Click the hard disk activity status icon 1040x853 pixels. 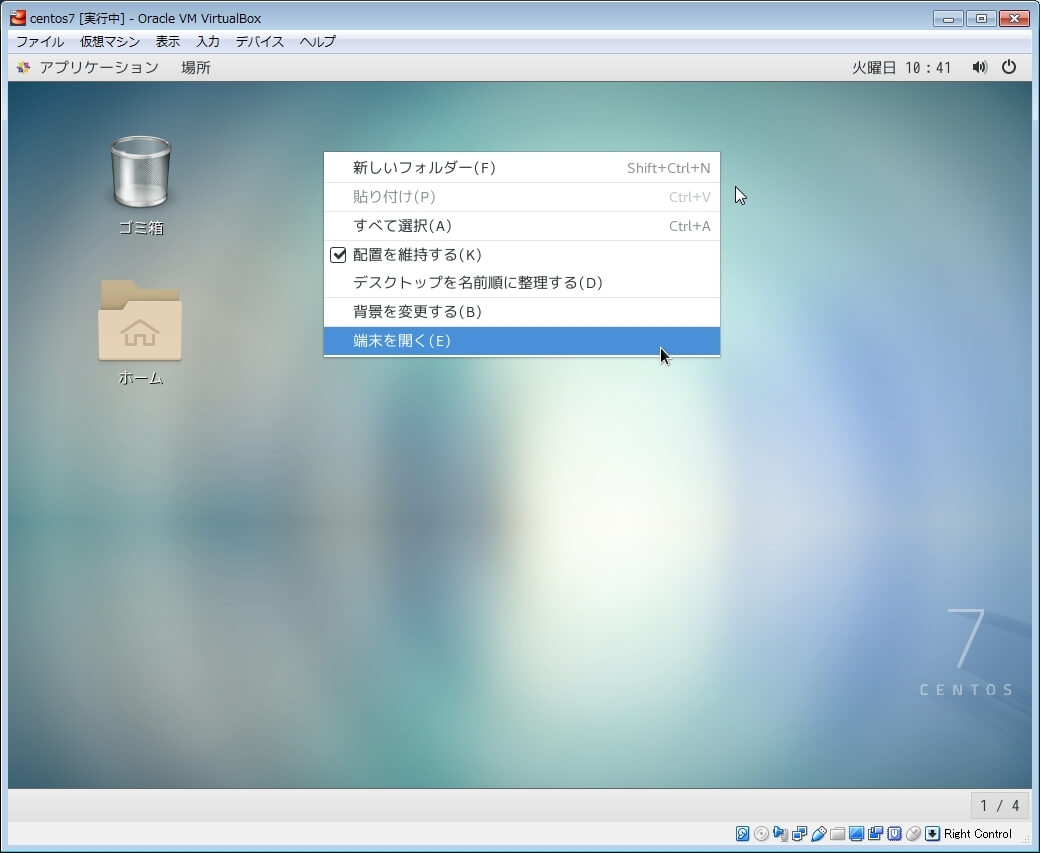[x=742, y=833]
